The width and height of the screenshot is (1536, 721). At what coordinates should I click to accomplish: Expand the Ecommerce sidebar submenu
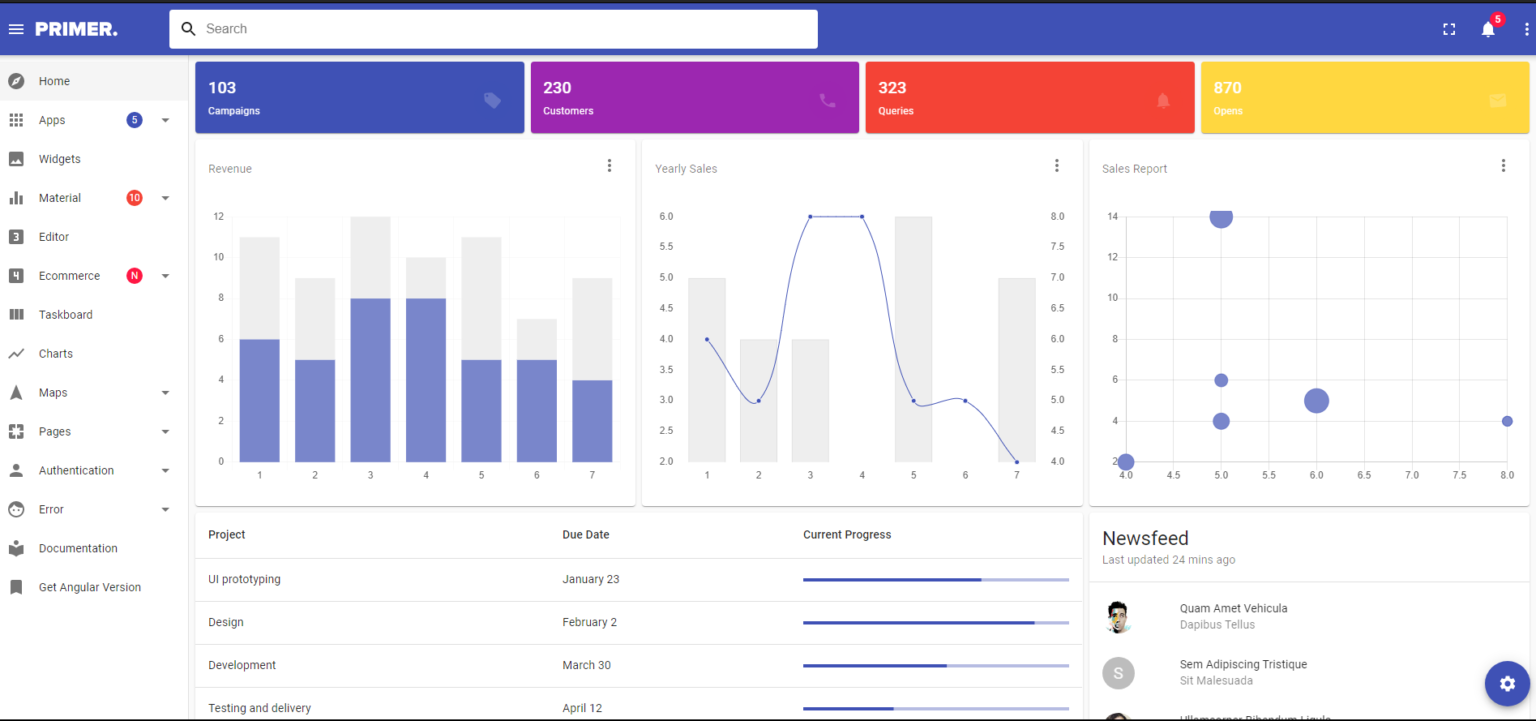(165, 276)
